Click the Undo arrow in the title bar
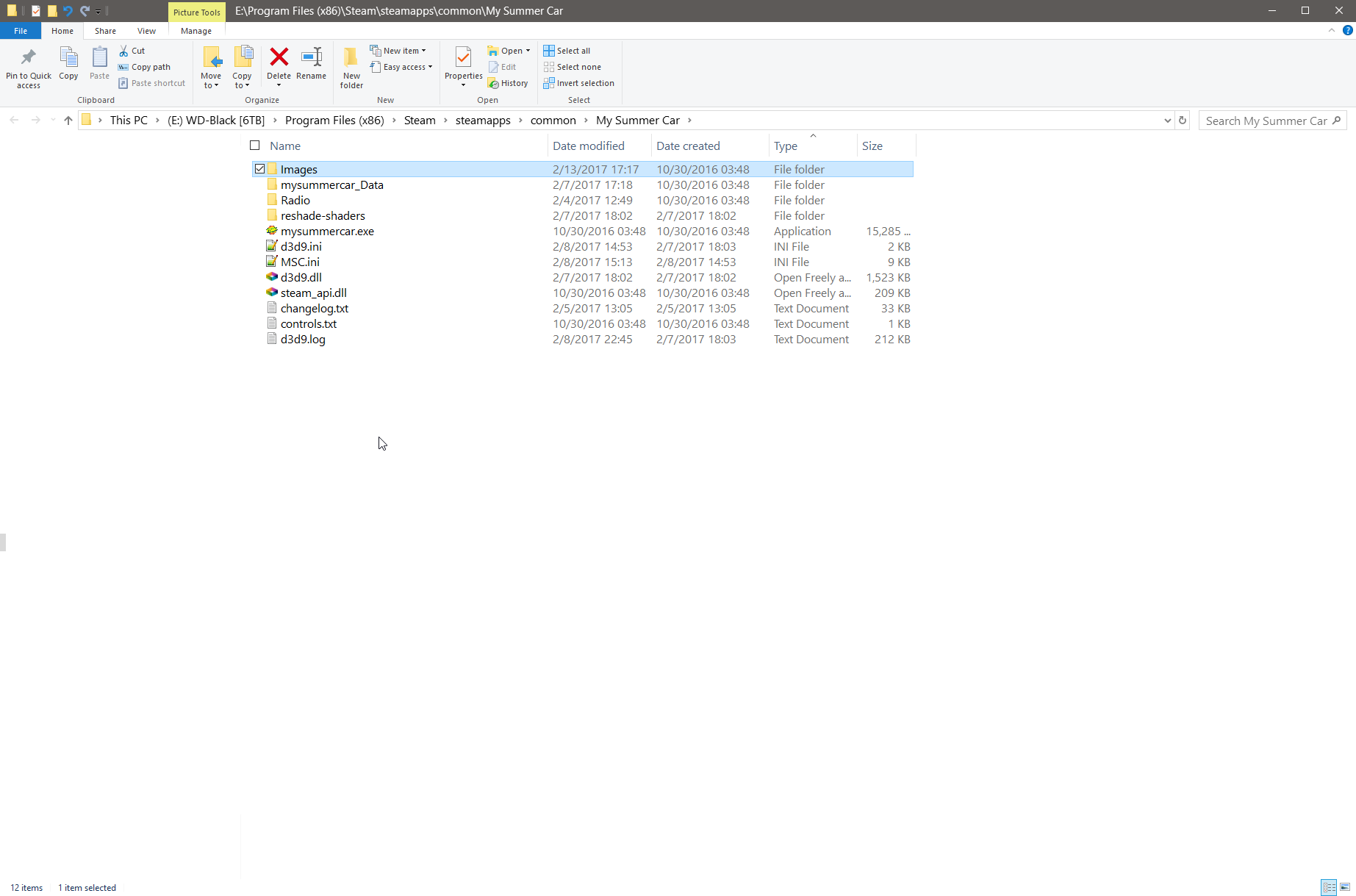Screen dimensions: 1356x896 point(68,11)
